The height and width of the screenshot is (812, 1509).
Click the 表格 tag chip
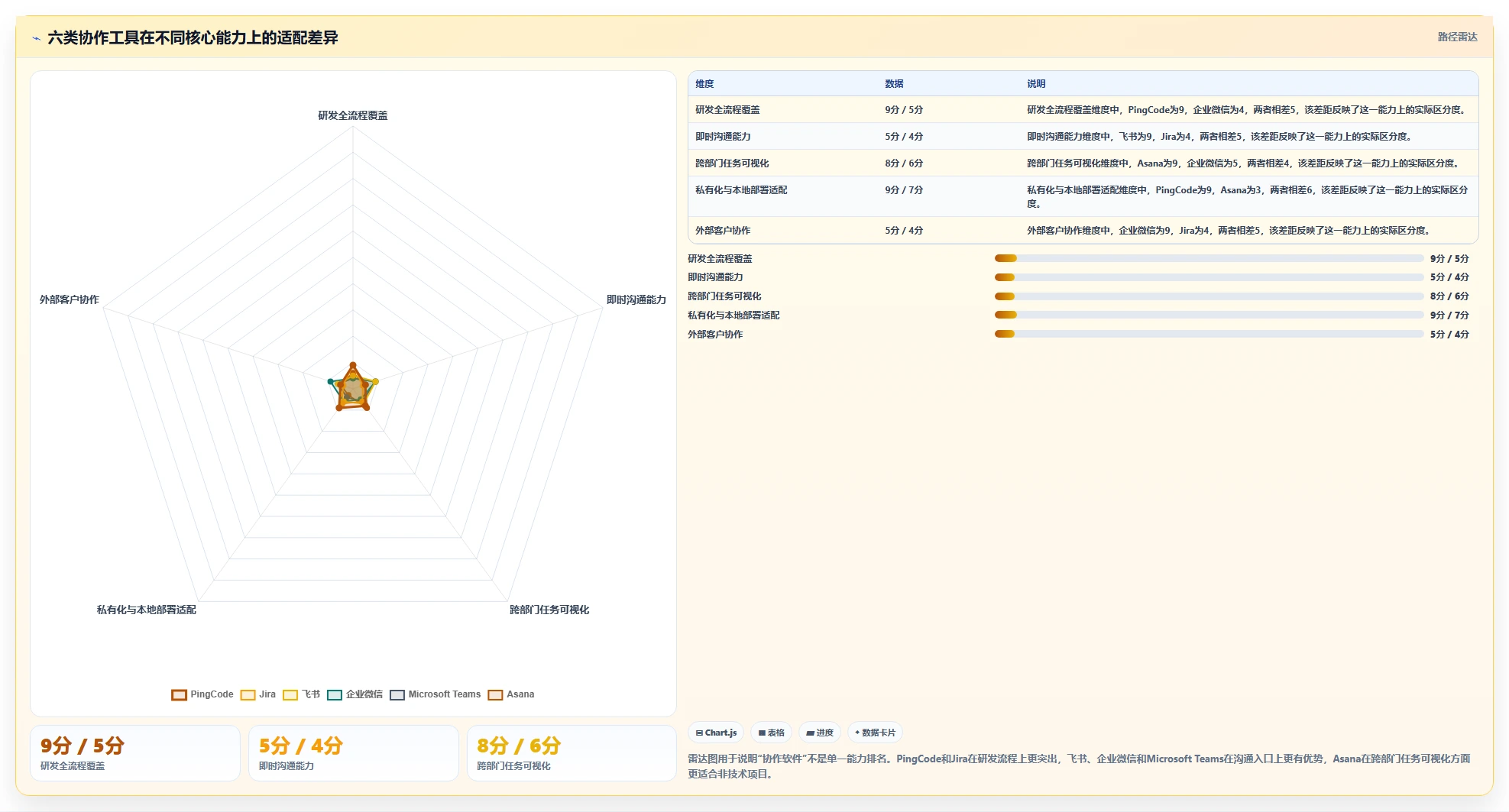[771, 733]
